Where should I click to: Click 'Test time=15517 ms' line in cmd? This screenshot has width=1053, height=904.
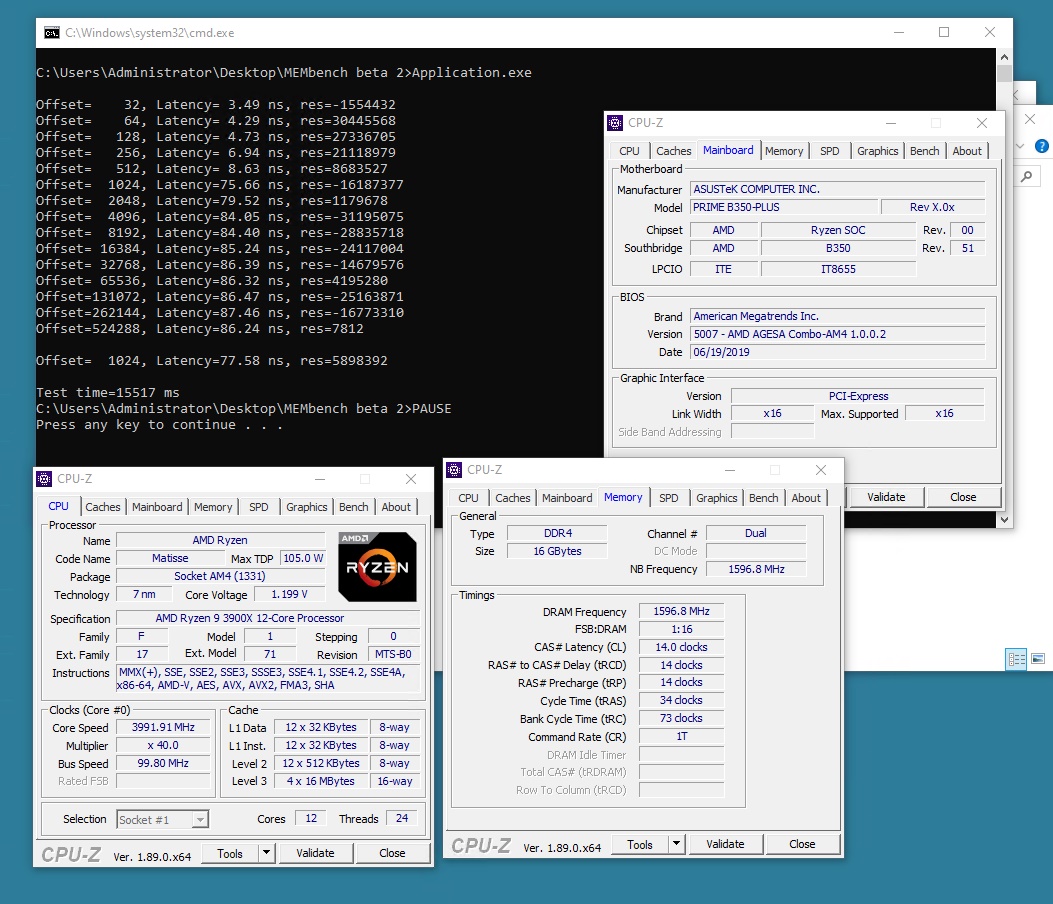[x=107, y=393]
